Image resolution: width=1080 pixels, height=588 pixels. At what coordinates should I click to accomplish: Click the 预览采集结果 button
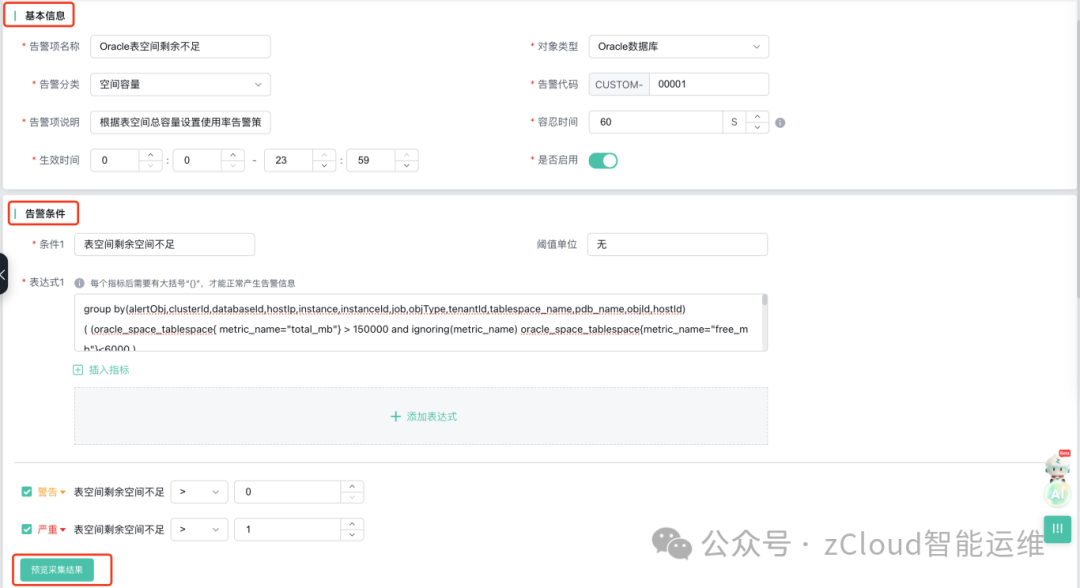(57, 569)
